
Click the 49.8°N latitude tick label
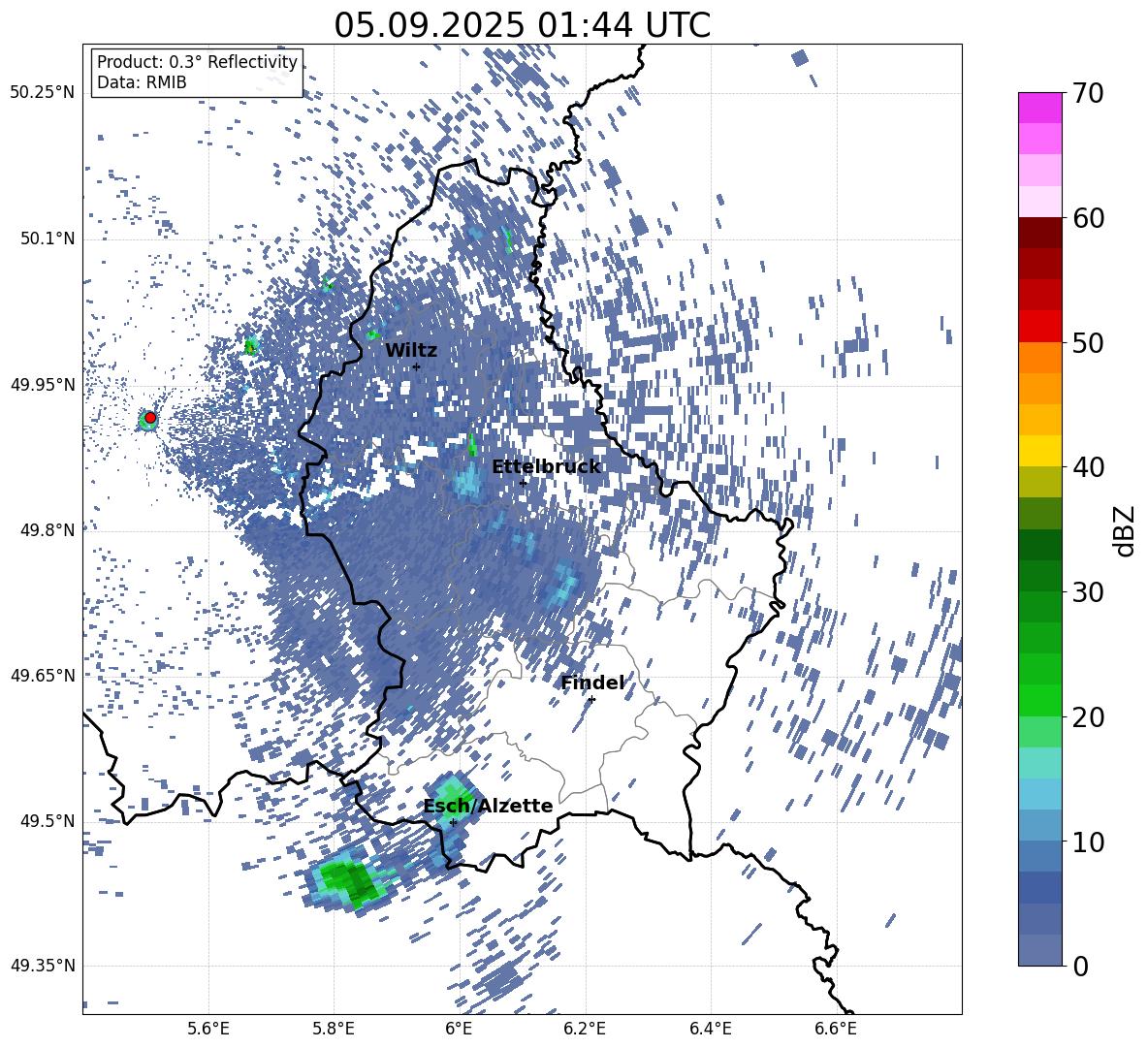[x=48, y=530]
